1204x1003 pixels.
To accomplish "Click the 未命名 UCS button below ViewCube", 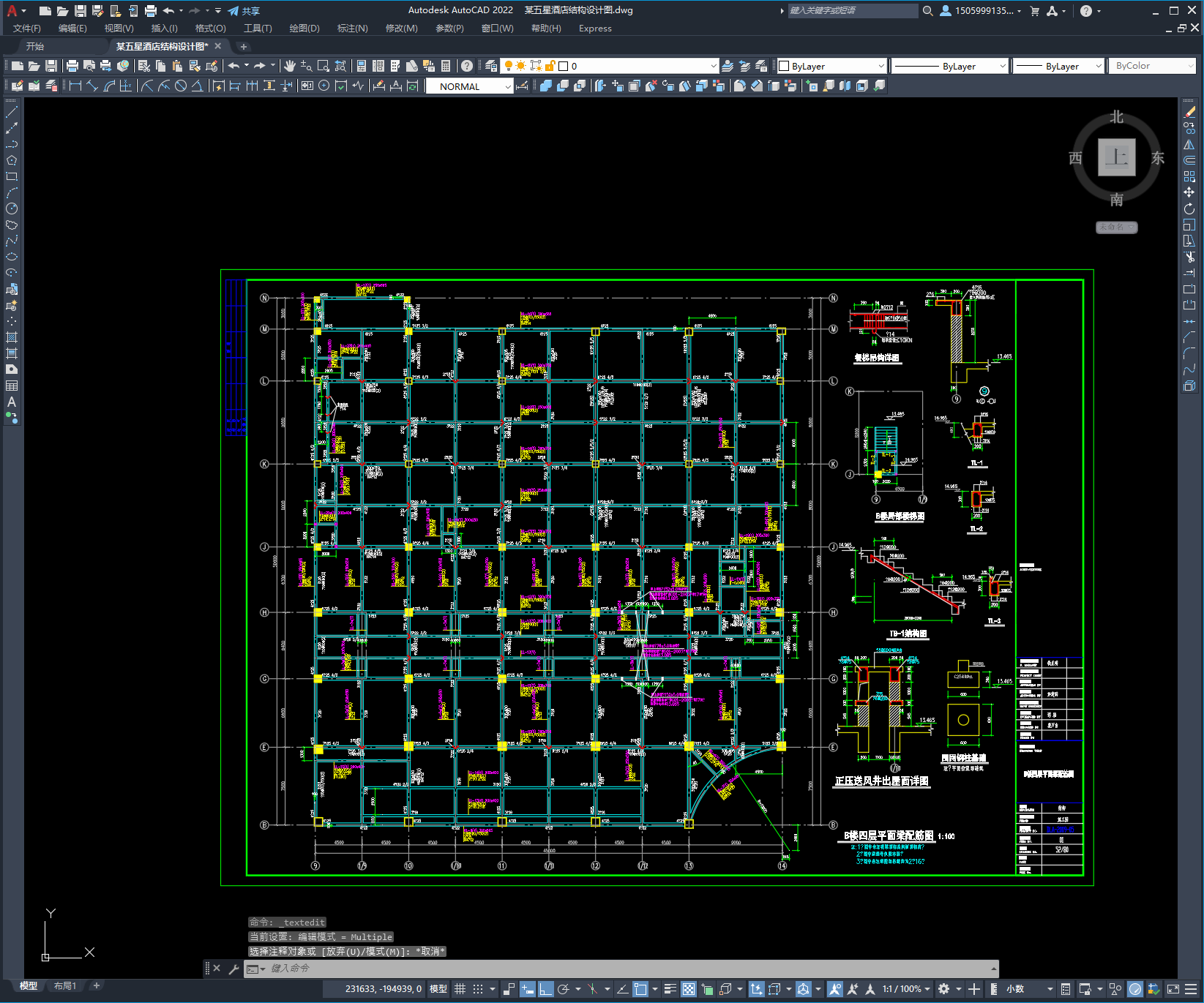I will 1116,227.
